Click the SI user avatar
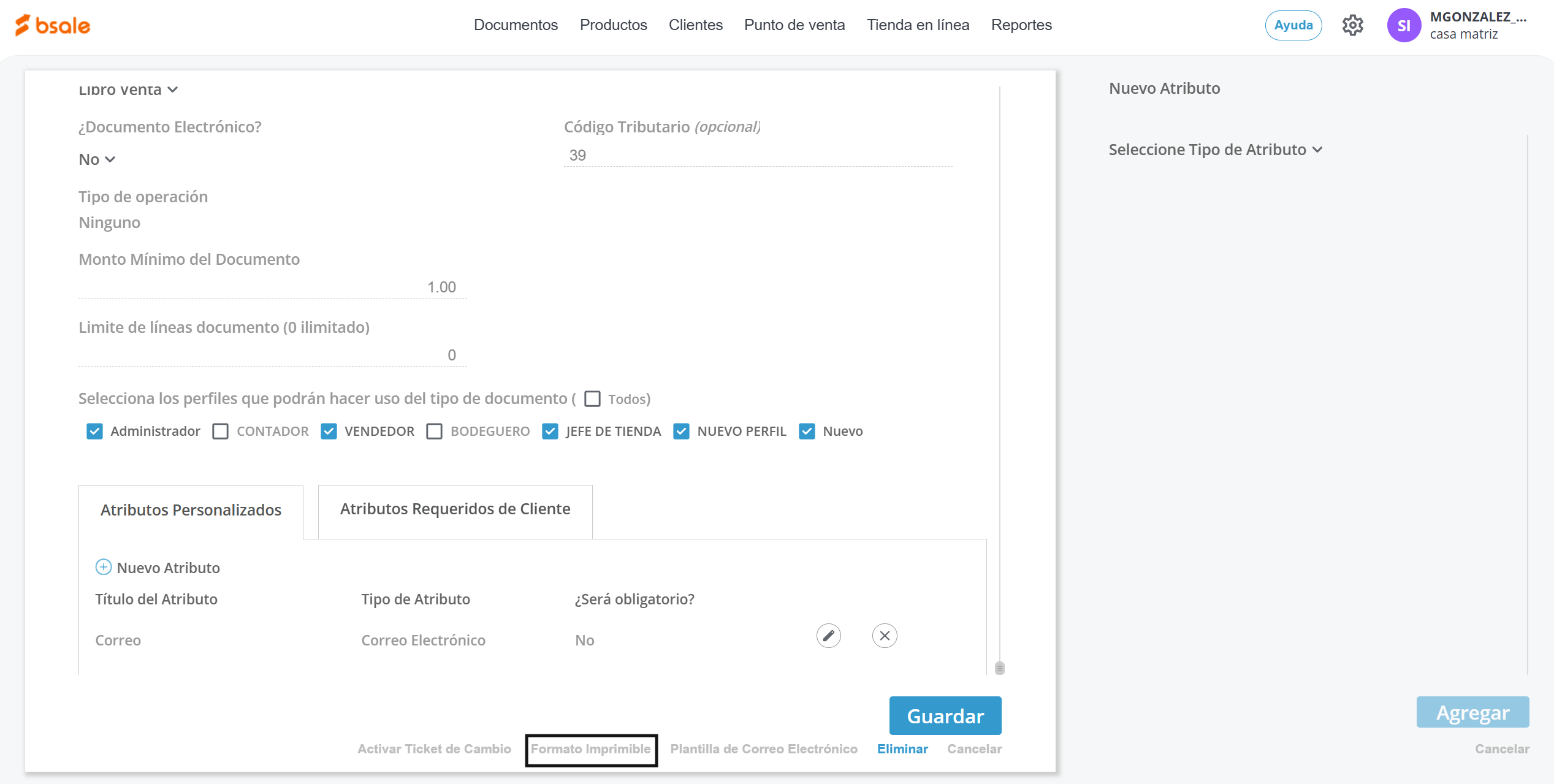Image resolution: width=1554 pixels, height=784 pixels. point(1403,25)
